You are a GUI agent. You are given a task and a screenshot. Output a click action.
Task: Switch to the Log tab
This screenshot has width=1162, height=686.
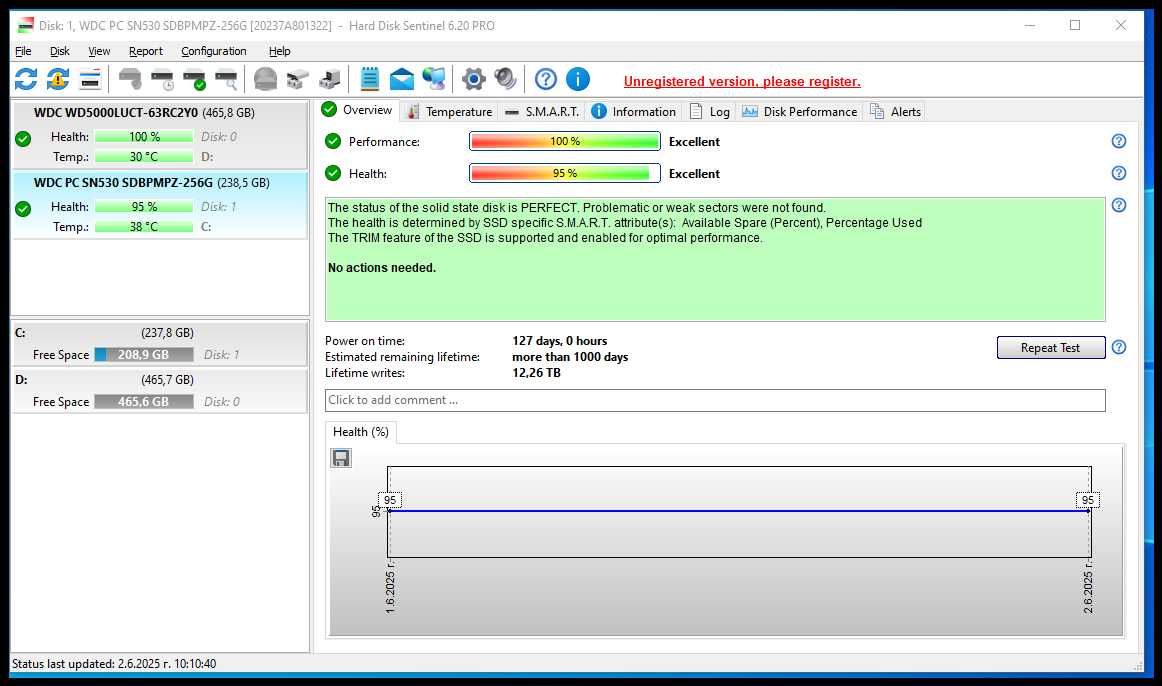click(x=709, y=111)
